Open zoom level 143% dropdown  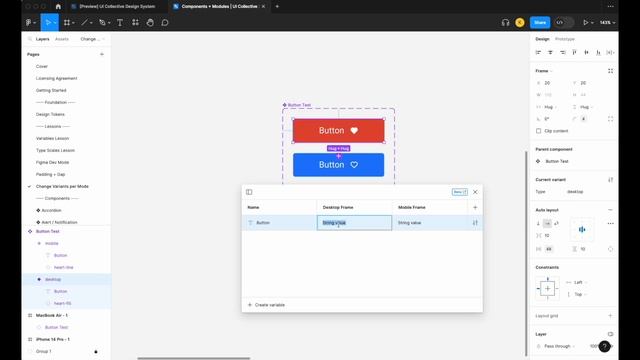(607, 22)
